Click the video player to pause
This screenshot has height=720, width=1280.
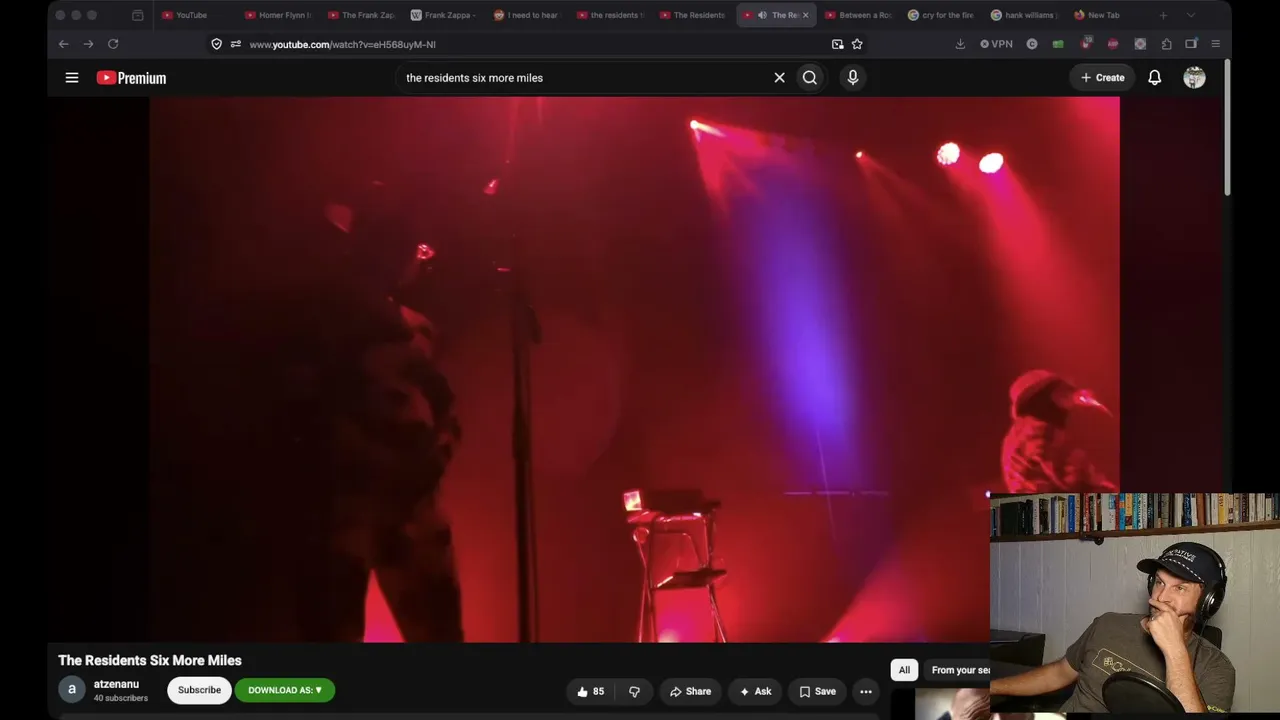pyautogui.click(x=634, y=369)
